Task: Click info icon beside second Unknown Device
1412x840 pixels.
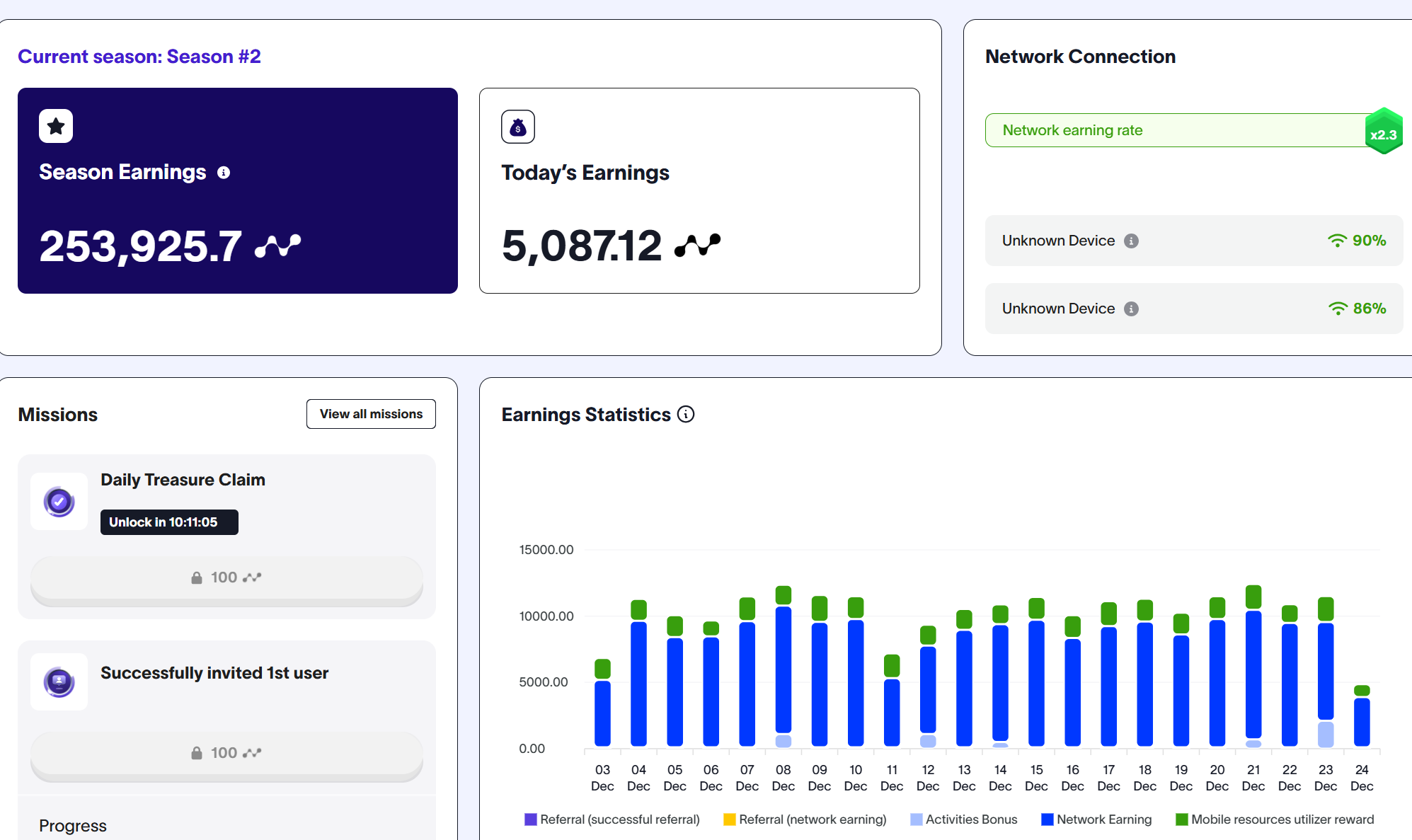Action: point(1132,309)
